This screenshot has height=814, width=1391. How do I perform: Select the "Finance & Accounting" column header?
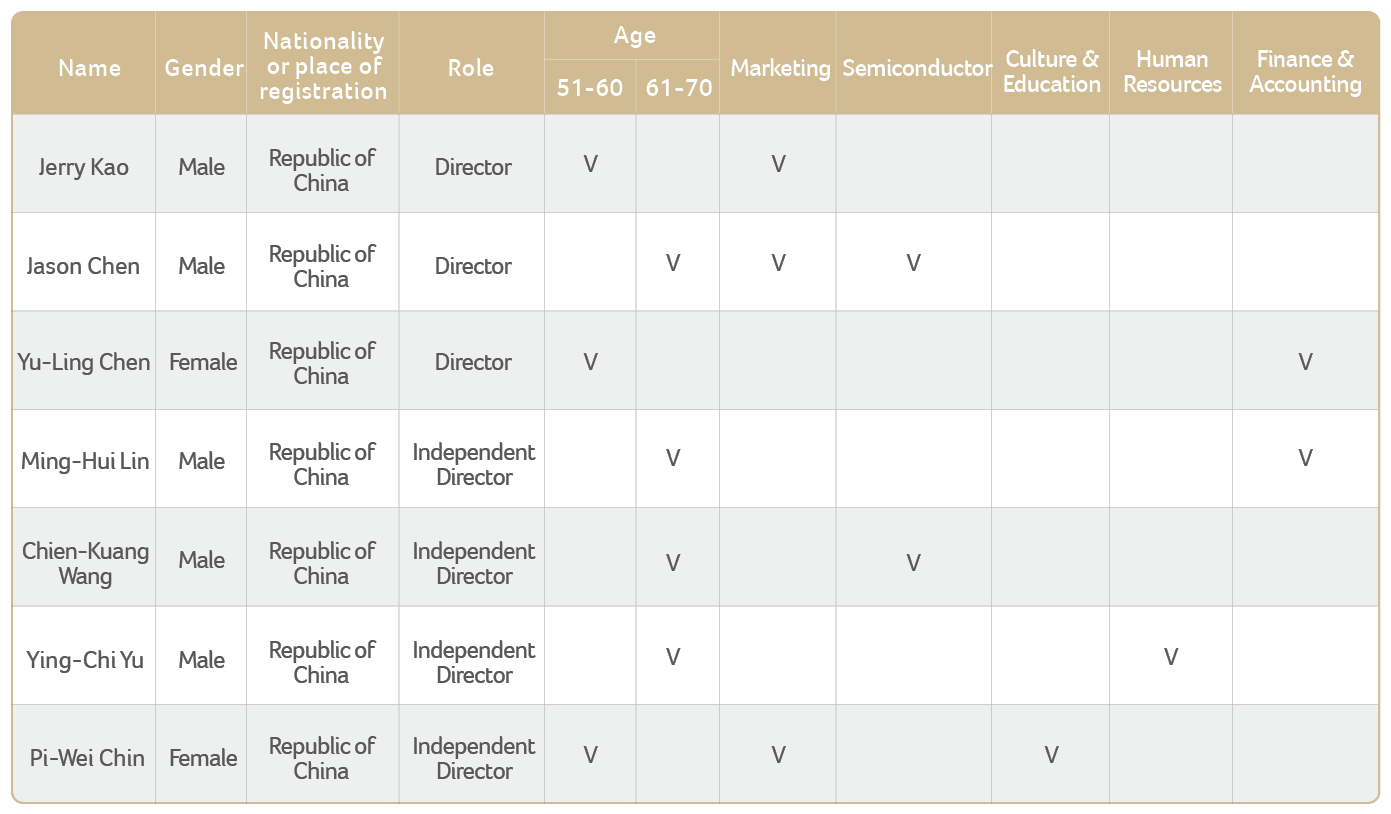[x=1305, y=71]
